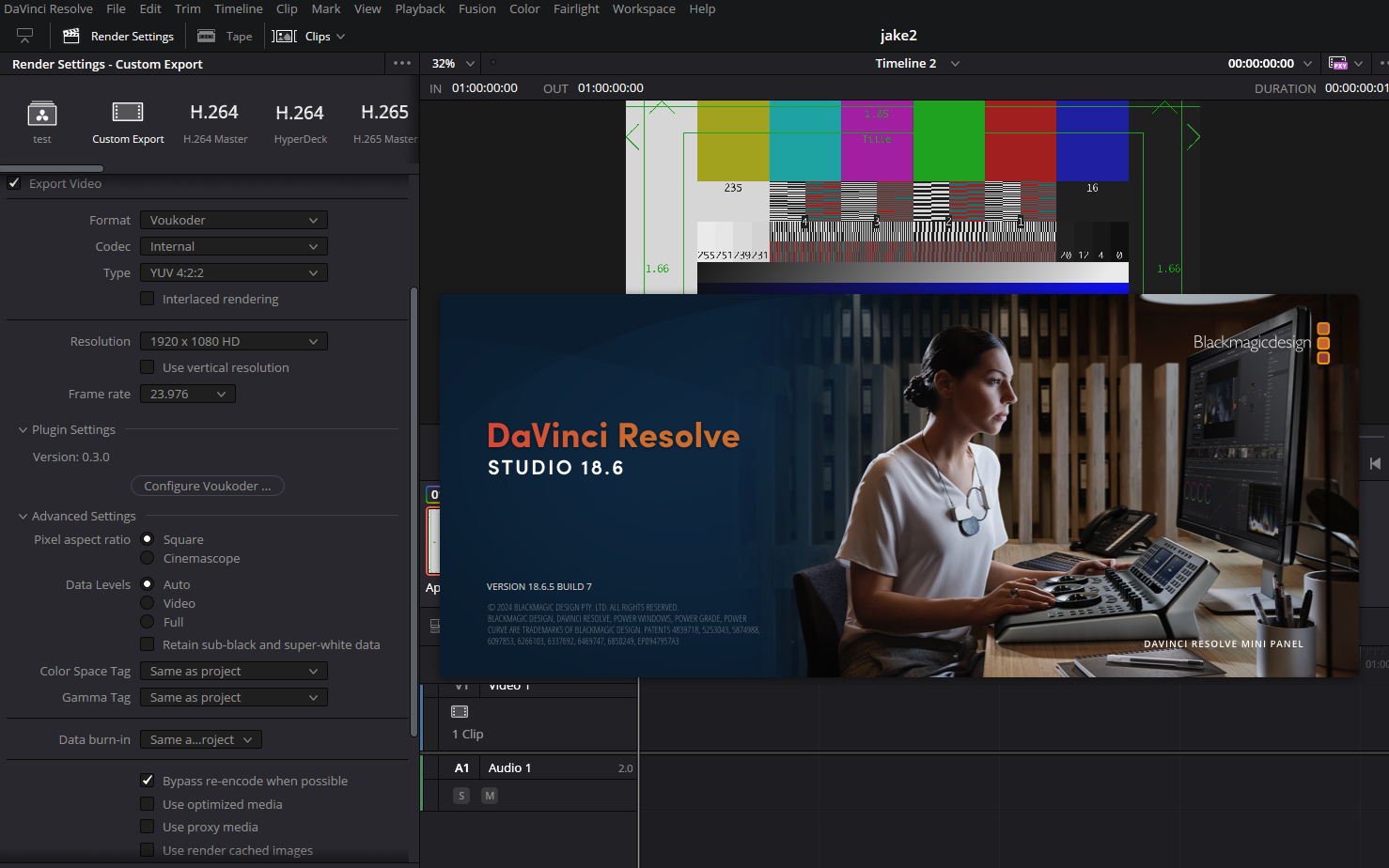The width and height of the screenshot is (1389, 868).
Task: Click the Clips toolbar dropdown arrow
Action: click(340, 36)
